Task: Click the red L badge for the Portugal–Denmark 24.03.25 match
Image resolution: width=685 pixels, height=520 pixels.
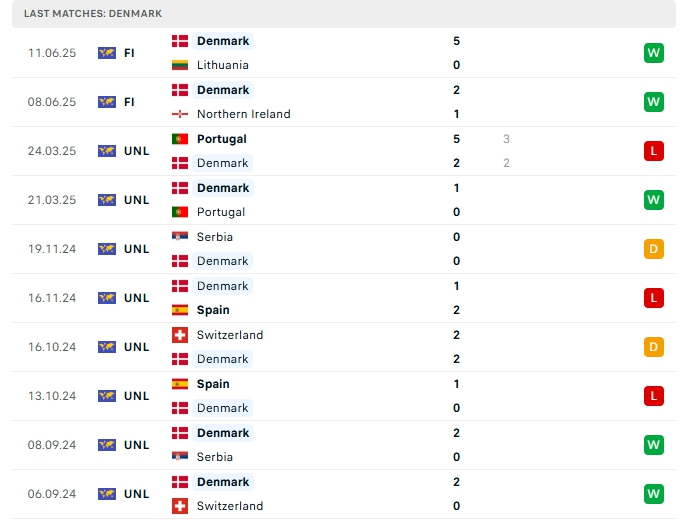Action: [x=654, y=151]
